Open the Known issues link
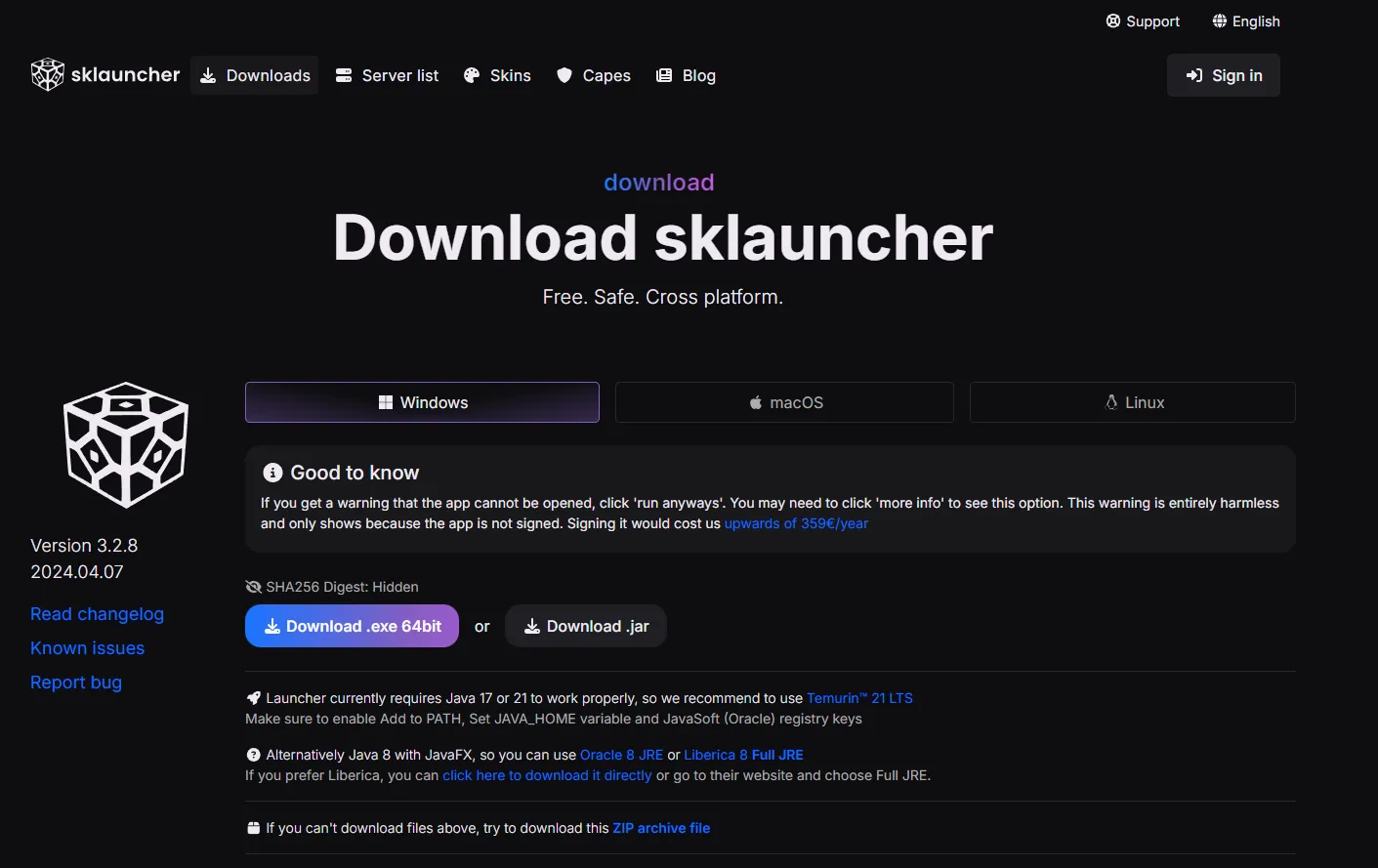The height and width of the screenshot is (868, 1378). 87,648
